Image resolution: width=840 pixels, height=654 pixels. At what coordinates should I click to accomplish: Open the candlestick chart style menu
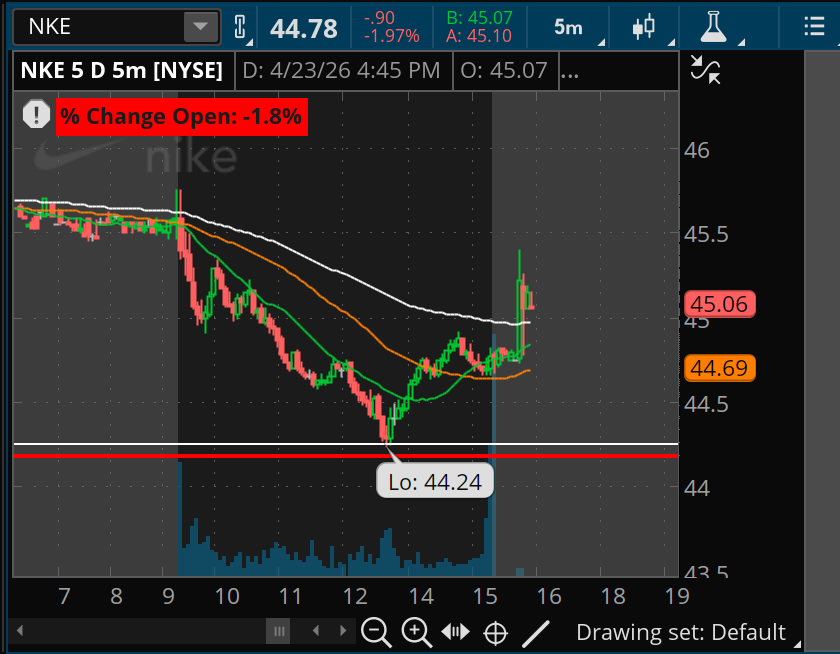tap(643, 27)
